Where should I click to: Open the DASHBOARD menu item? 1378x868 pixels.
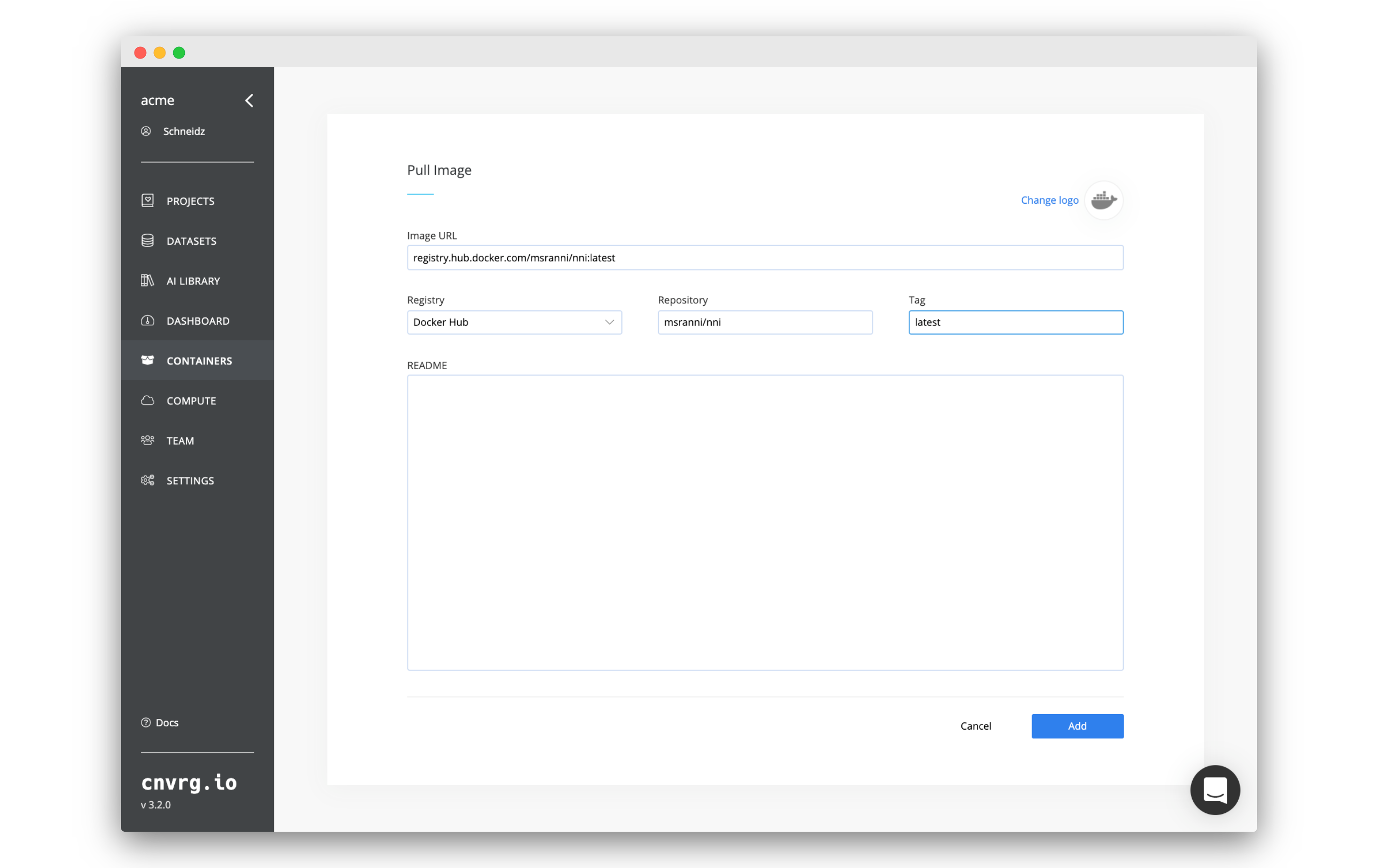click(x=198, y=321)
